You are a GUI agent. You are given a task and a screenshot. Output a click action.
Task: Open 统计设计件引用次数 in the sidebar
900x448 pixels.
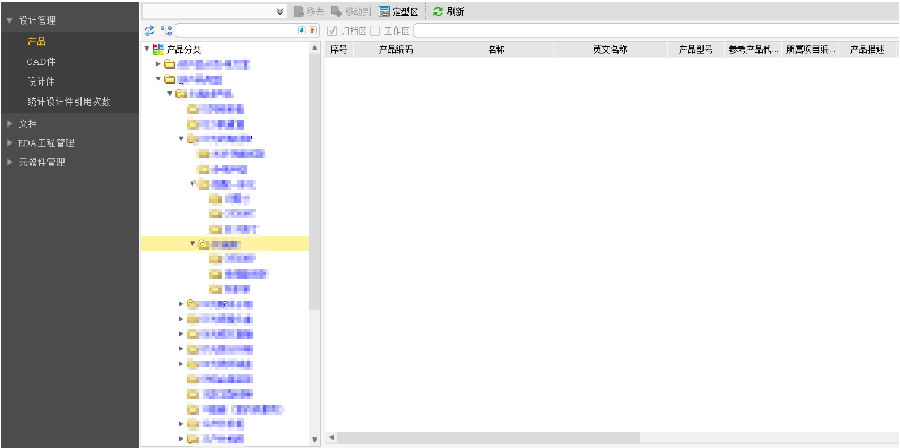(x=69, y=102)
